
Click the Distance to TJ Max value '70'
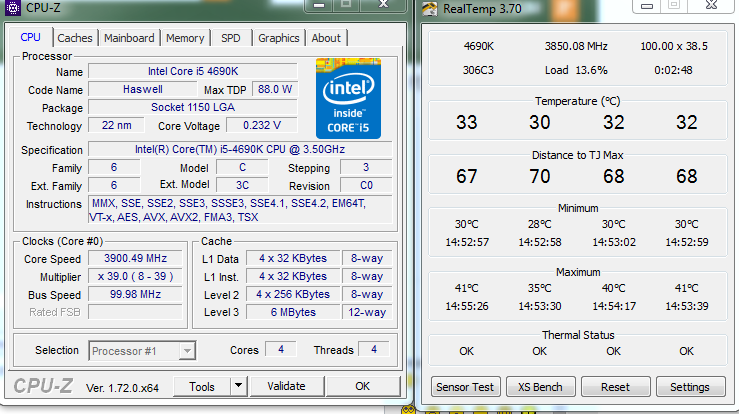[x=540, y=176]
